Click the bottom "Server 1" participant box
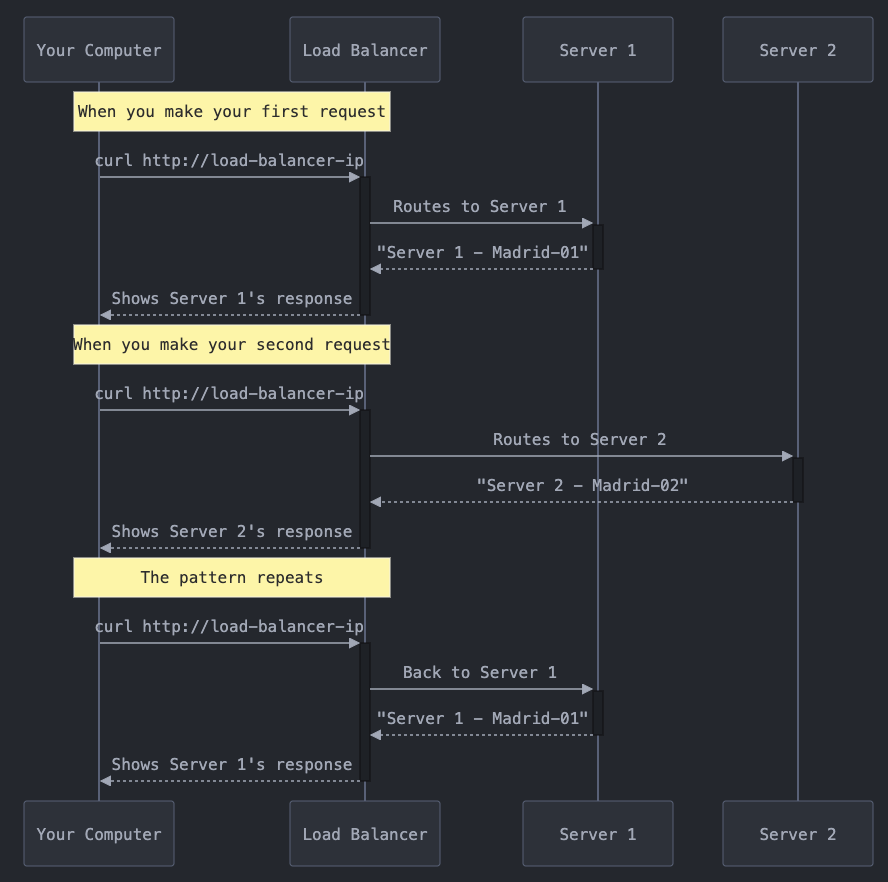The image size is (888, 882). tap(597, 833)
